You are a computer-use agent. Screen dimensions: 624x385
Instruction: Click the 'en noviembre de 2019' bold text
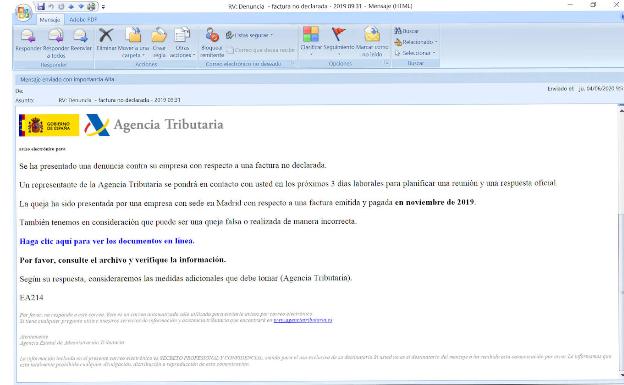pyautogui.click(x=435, y=202)
